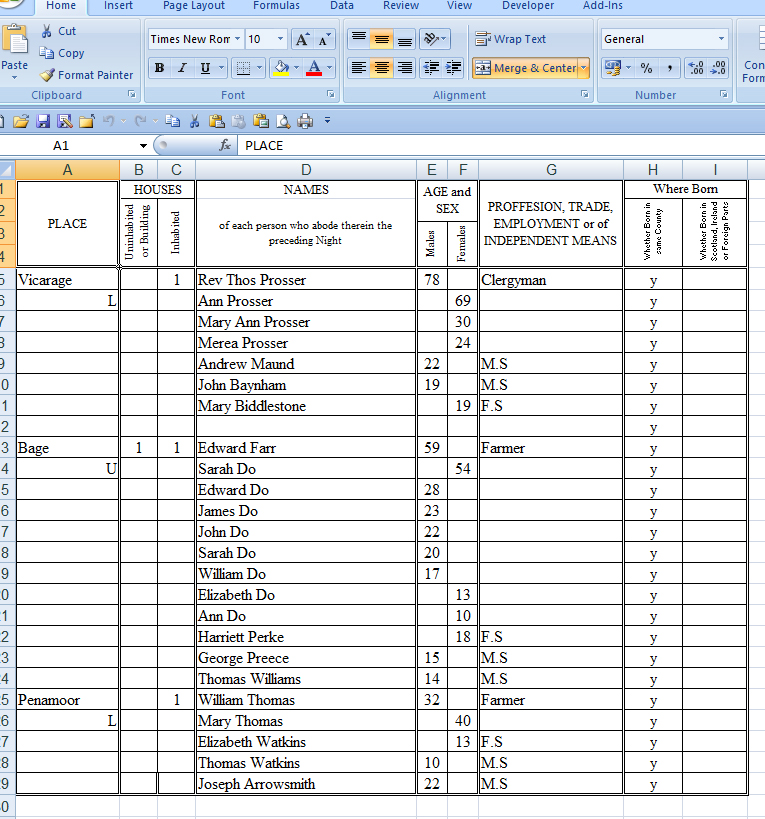Click the Merge & Center button
Viewport: 765px width, 819px height.
coord(525,68)
